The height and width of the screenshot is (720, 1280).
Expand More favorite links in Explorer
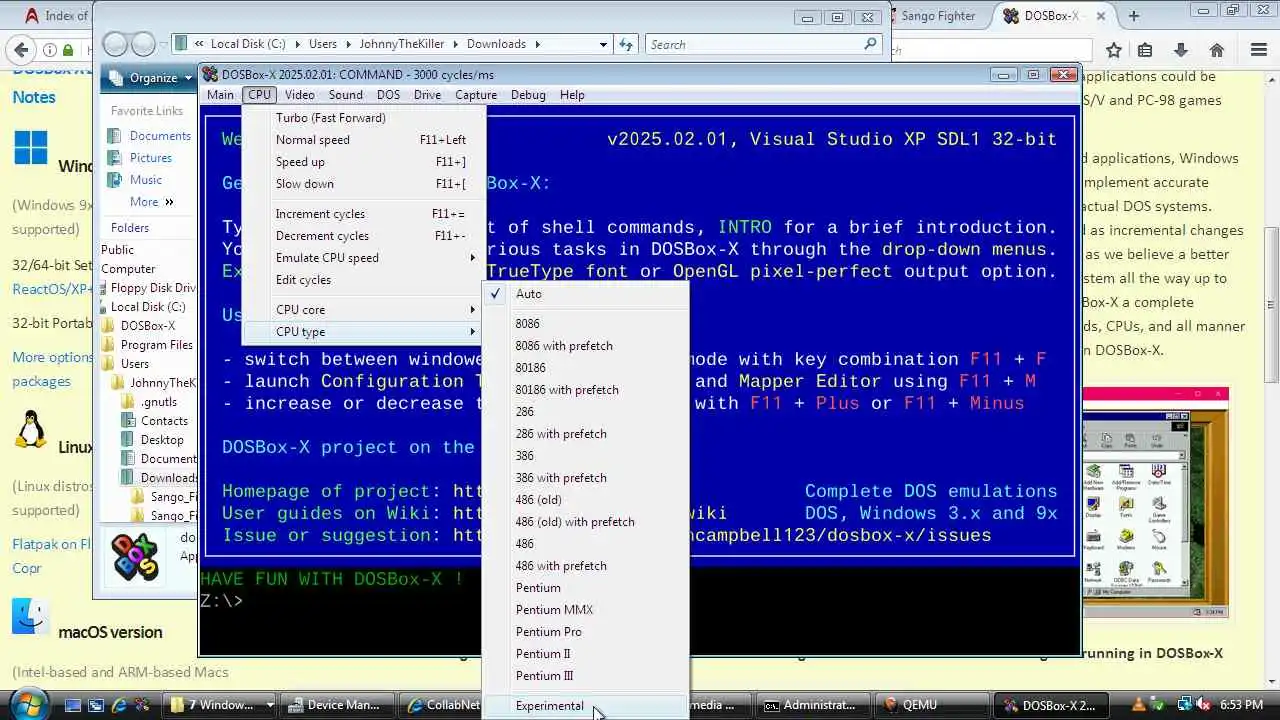[151, 202]
